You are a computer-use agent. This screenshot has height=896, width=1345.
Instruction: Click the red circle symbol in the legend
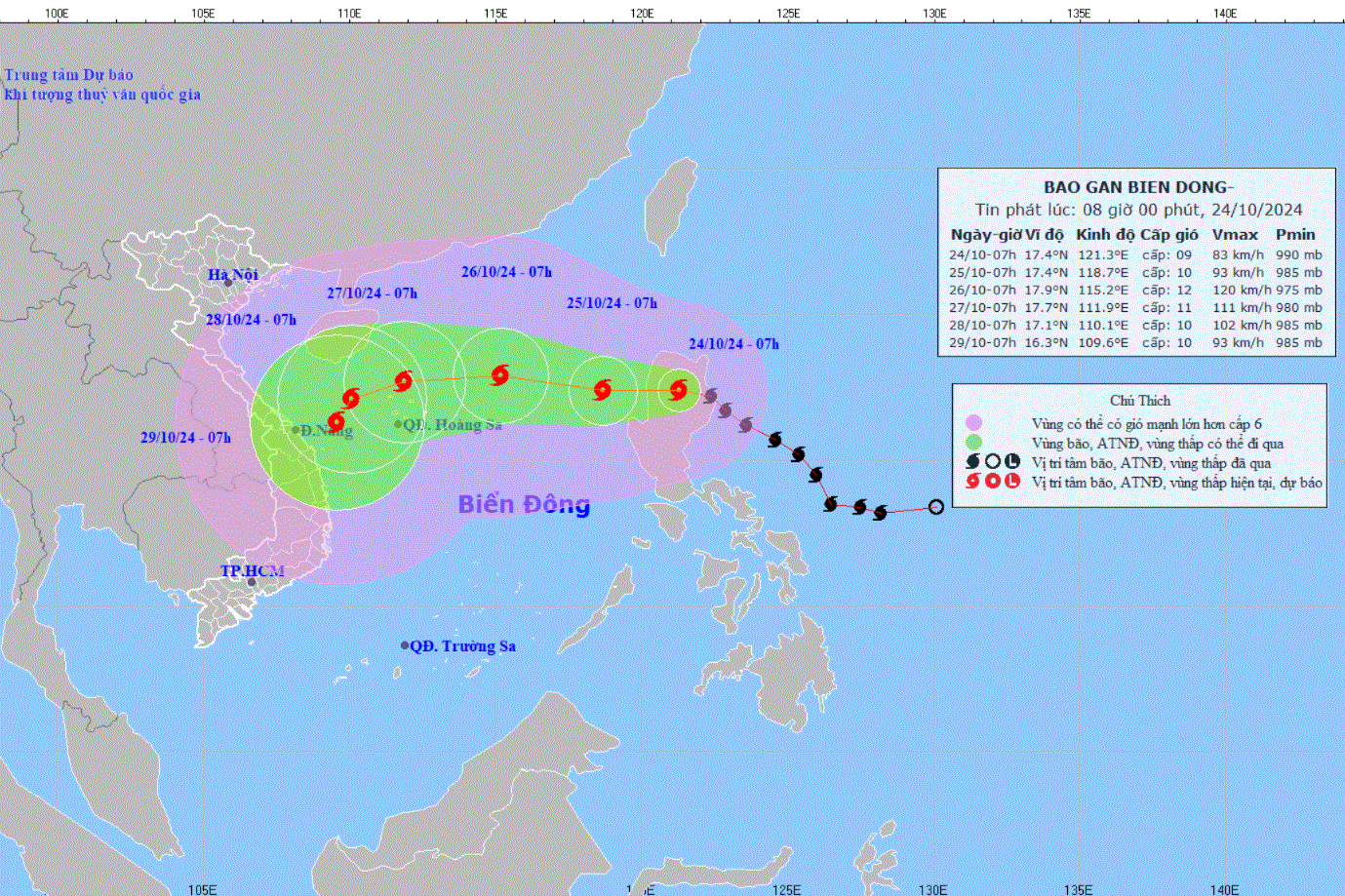[x=992, y=482]
